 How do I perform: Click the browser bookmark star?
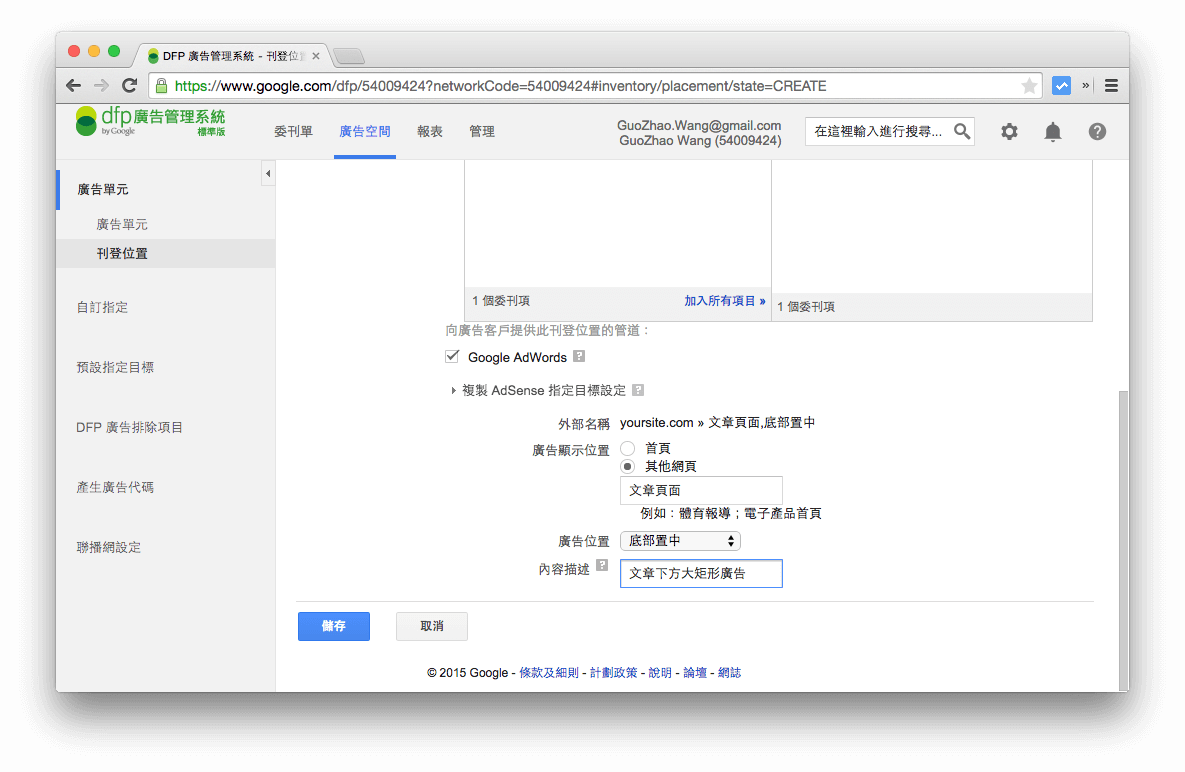tap(1030, 85)
